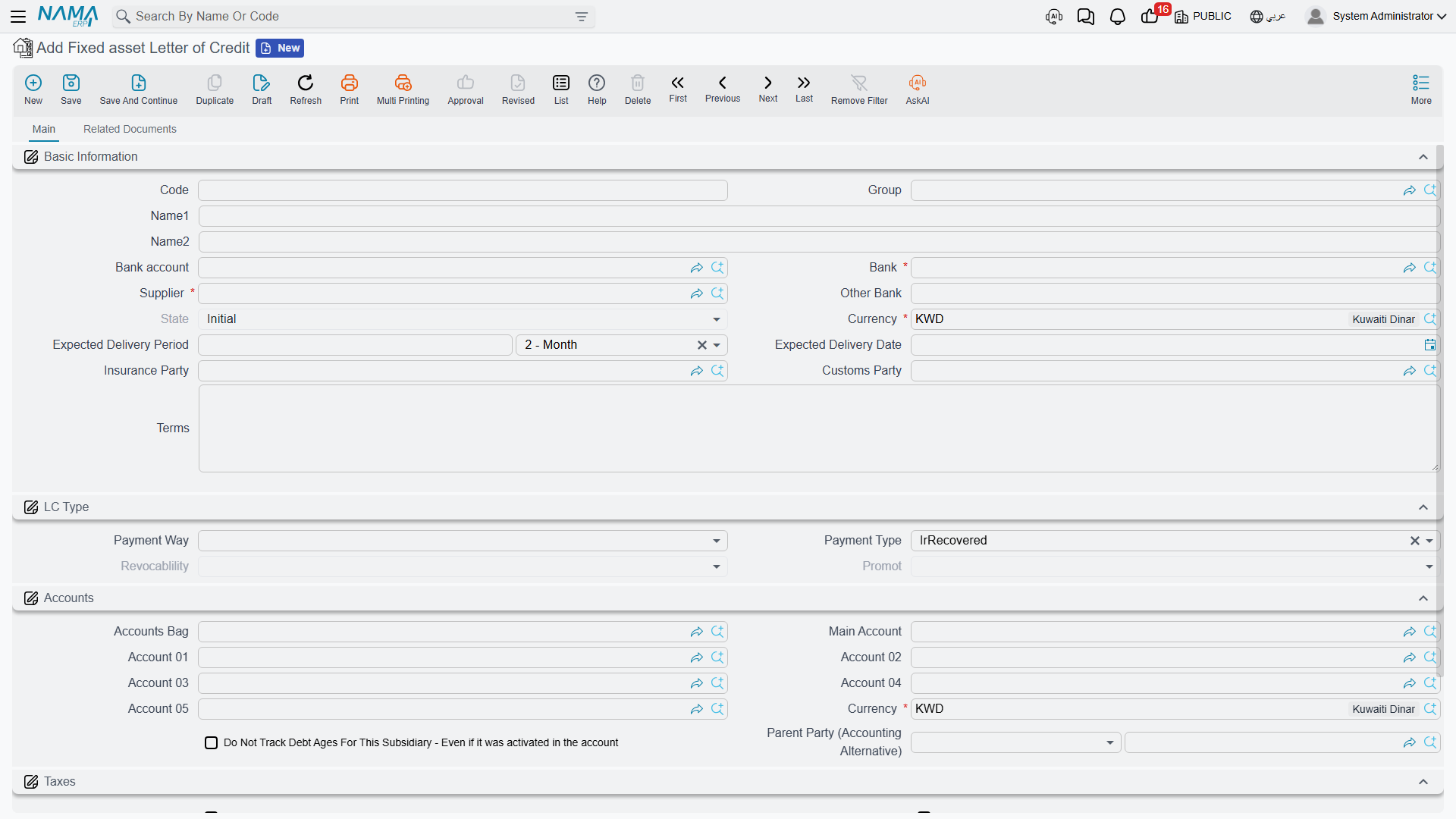Open the State dropdown
This screenshot has height=819, width=1456.
point(716,319)
